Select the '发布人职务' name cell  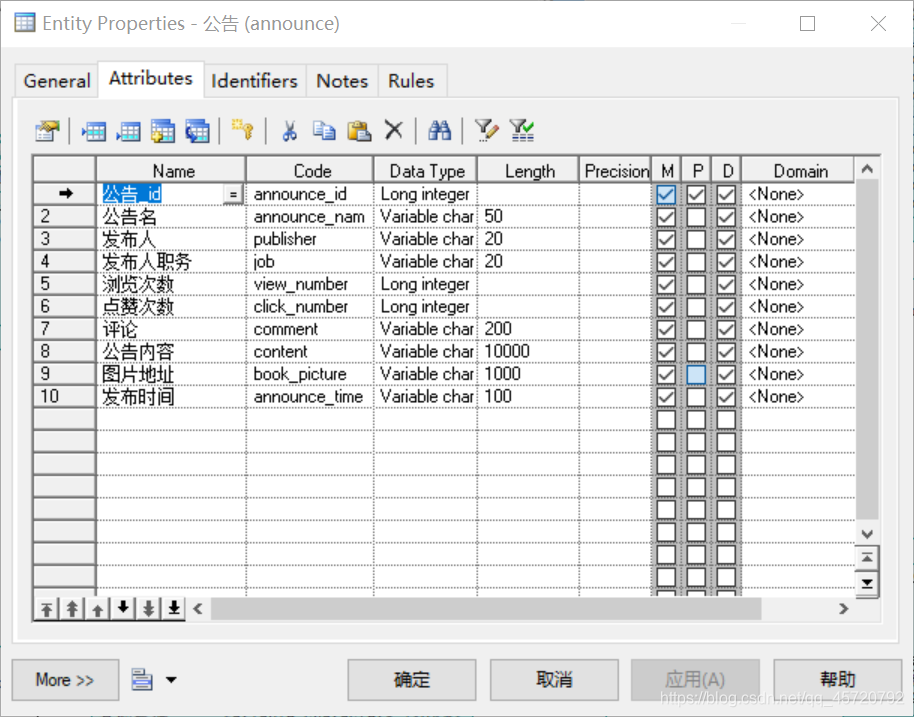[x=171, y=262]
